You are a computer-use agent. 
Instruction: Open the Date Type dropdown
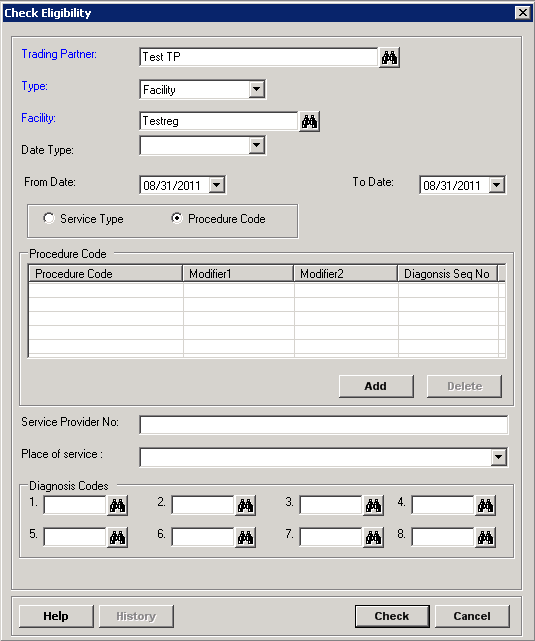click(256, 145)
